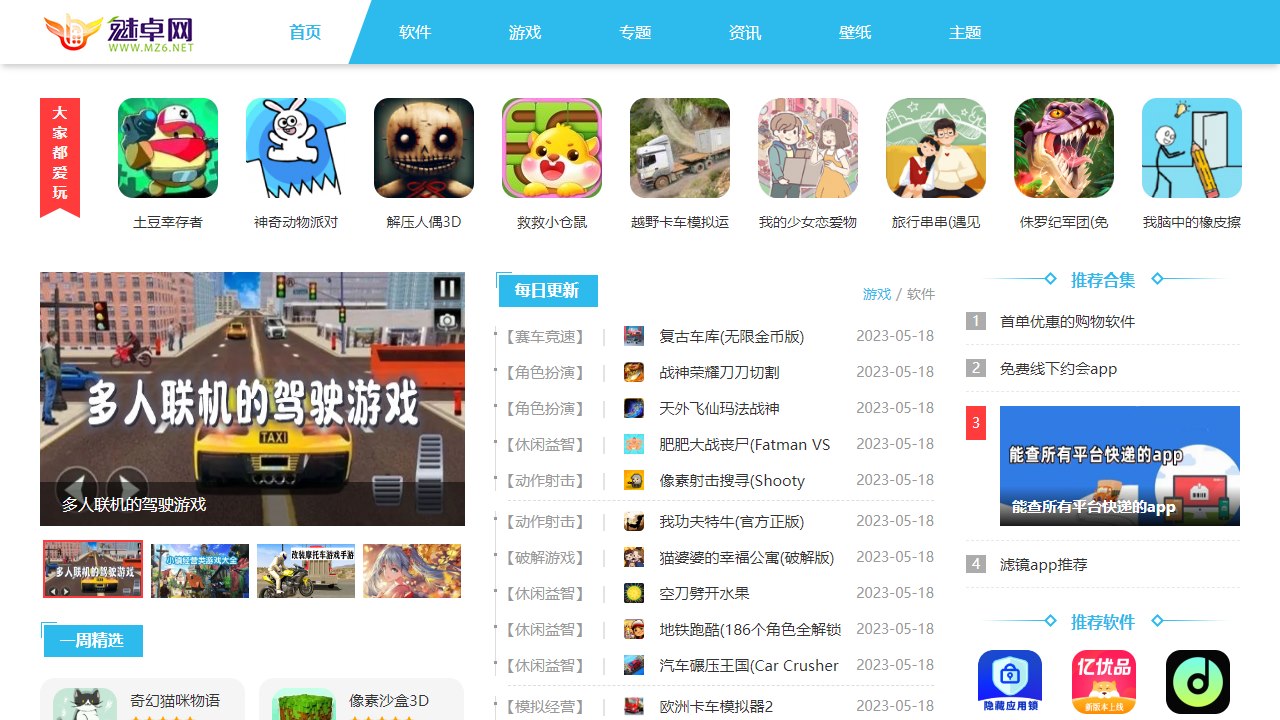Viewport: 1280px width, 720px height.
Task: Click 像素沙盒3D title
Action: point(389,700)
